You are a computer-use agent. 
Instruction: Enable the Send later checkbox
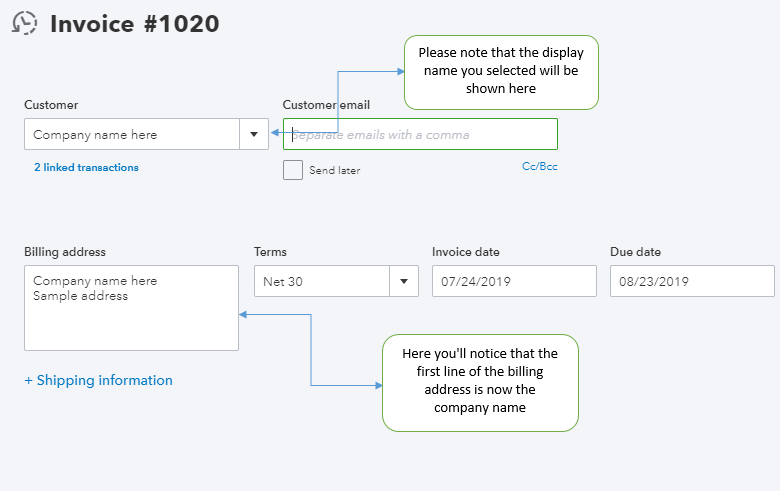pos(293,170)
